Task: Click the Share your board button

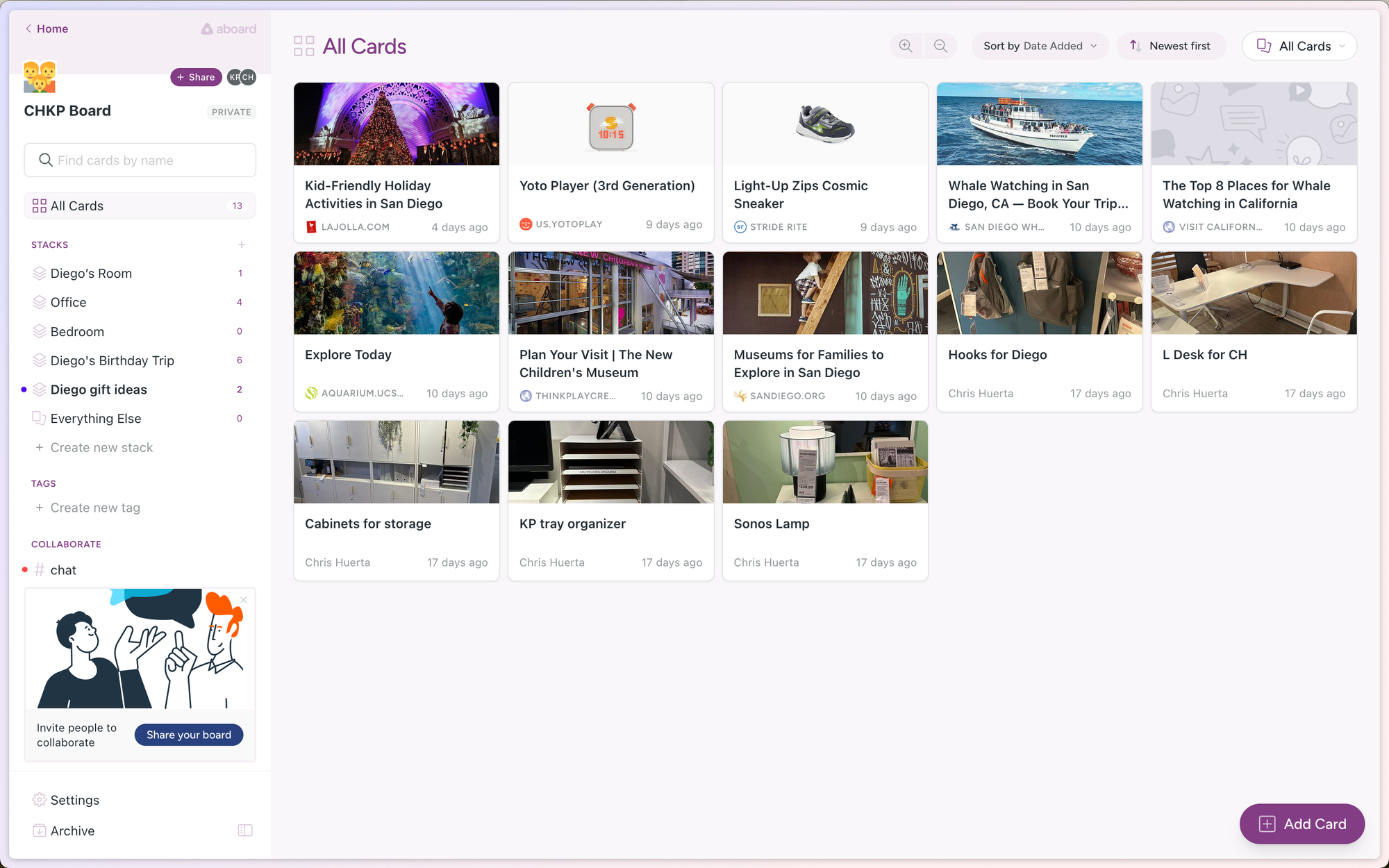Action: click(189, 734)
